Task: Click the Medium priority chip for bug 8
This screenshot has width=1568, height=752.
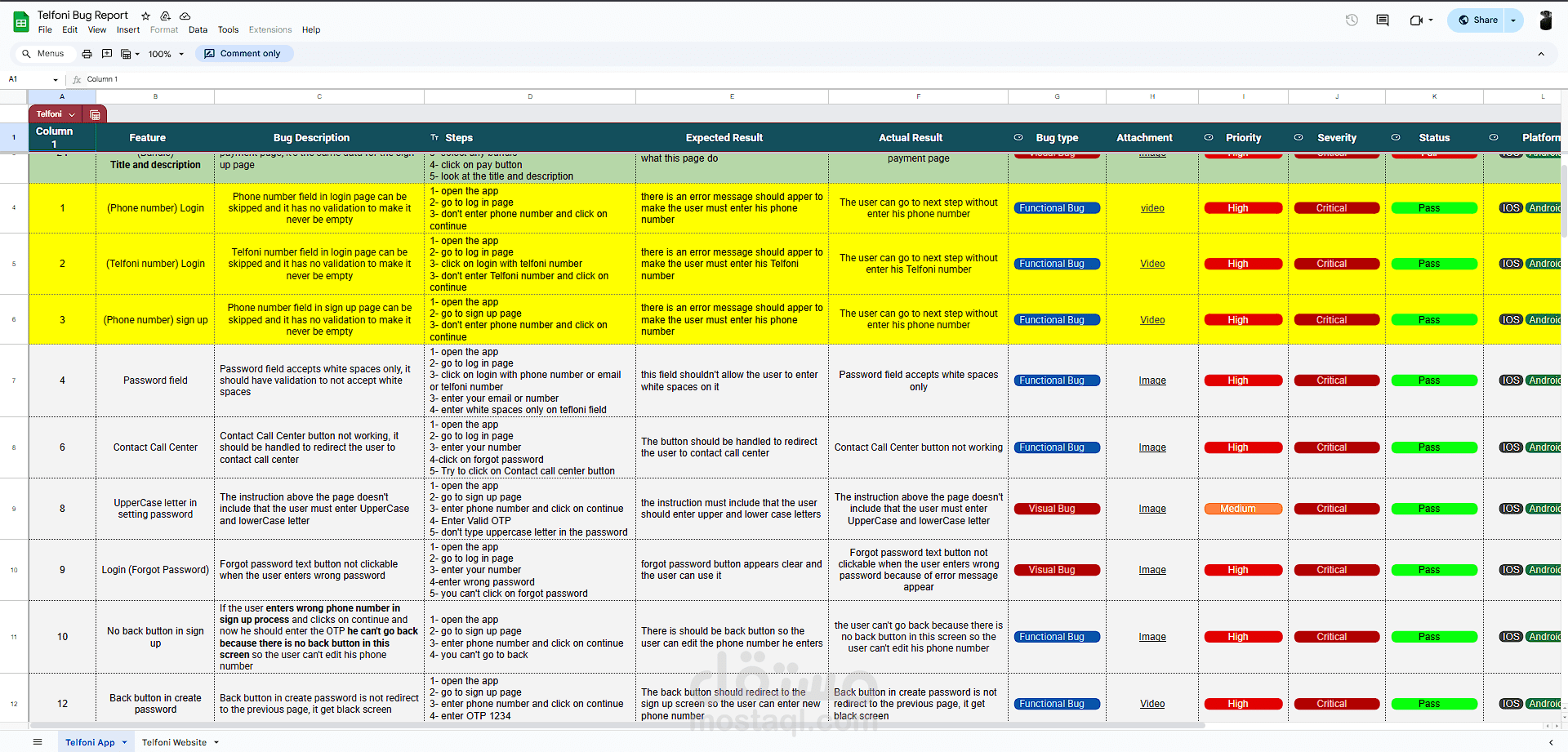Action: pos(1243,509)
